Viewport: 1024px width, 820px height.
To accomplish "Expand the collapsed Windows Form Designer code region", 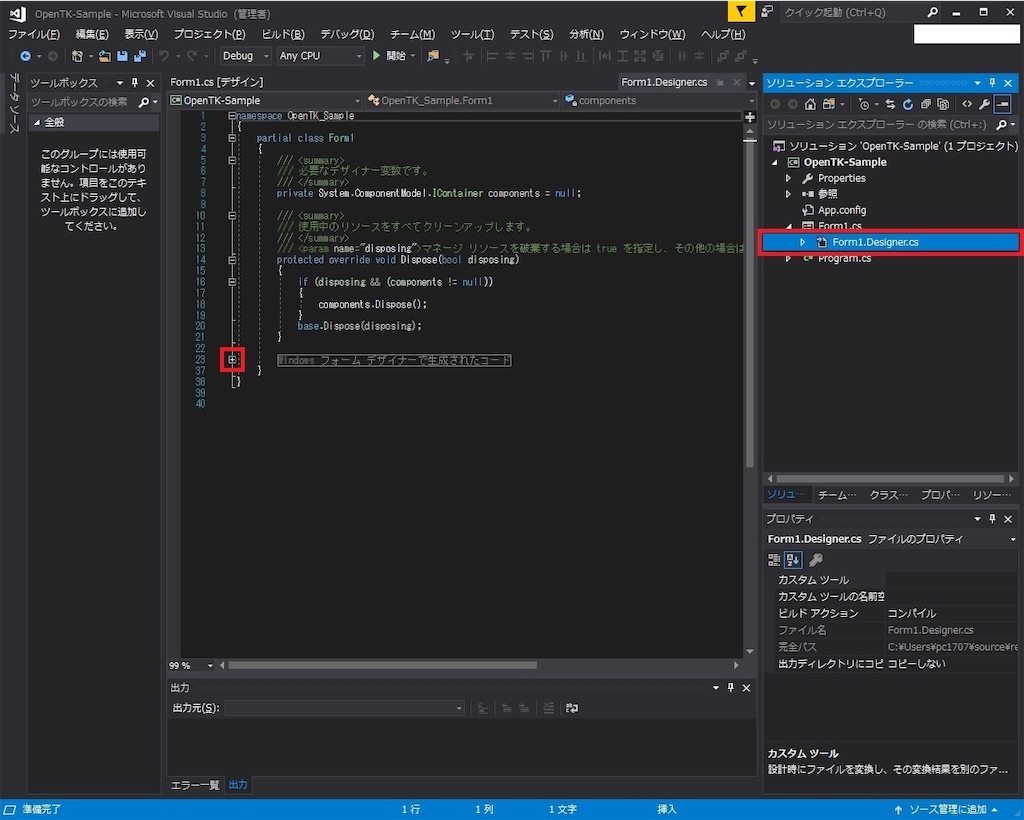I will pos(232,360).
